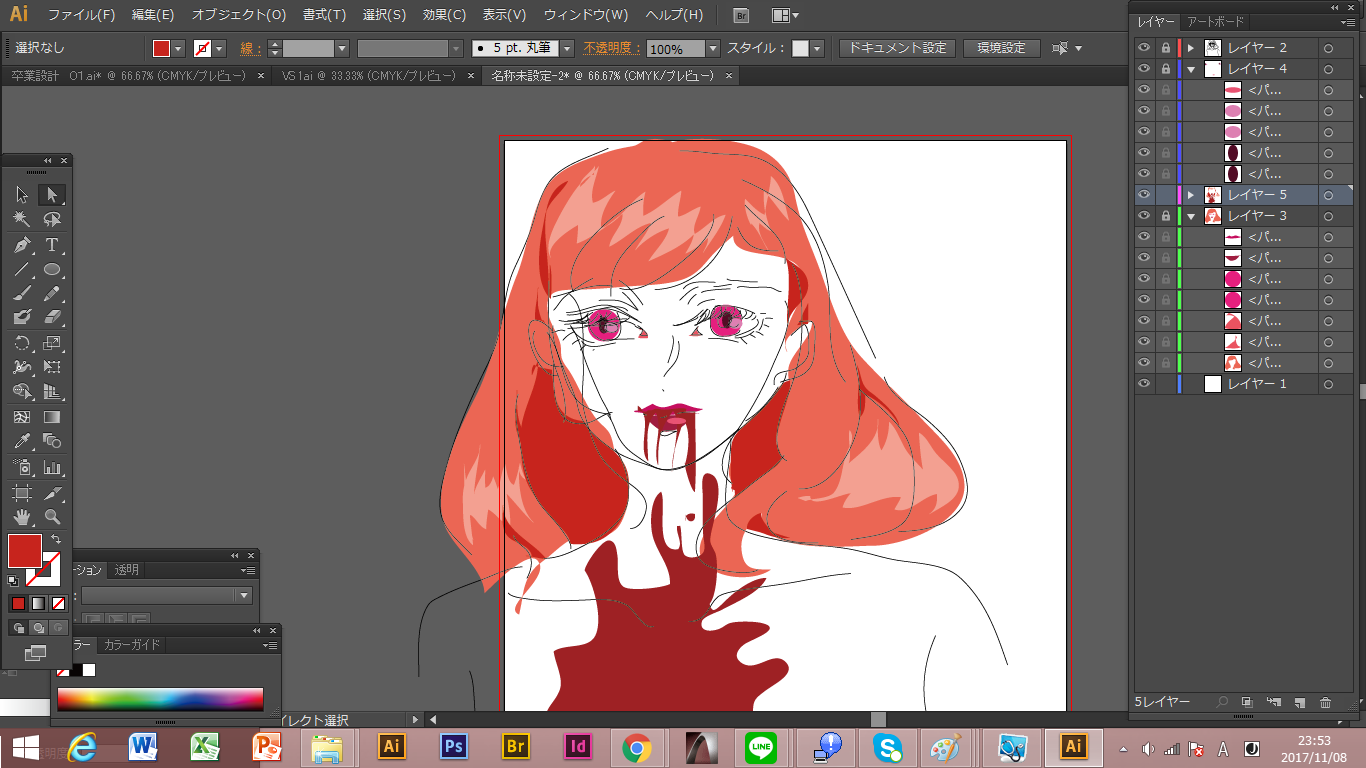Pick a color from the spectrum bar
The width and height of the screenshot is (1366, 768).
pos(160,699)
